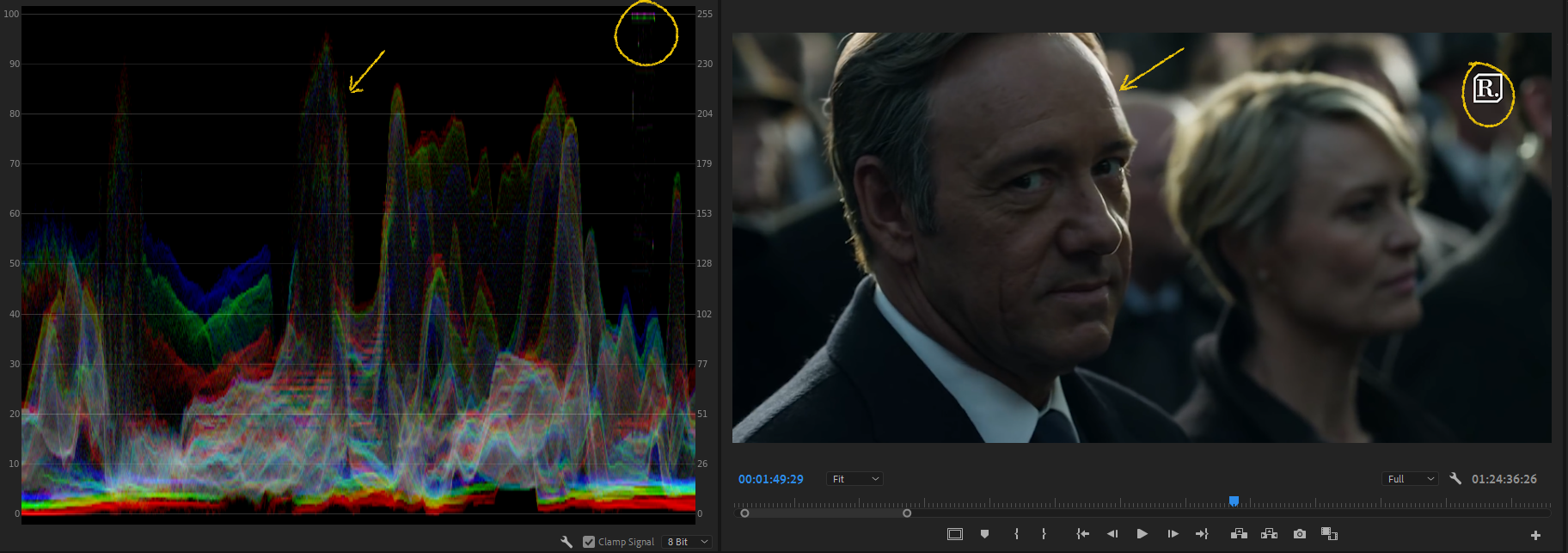This screenshot has height=553, width=1568.
Task: Click the blue 00:01:49:29 playhead timecode
Action: pyautogui.click(x=770, y=479)
